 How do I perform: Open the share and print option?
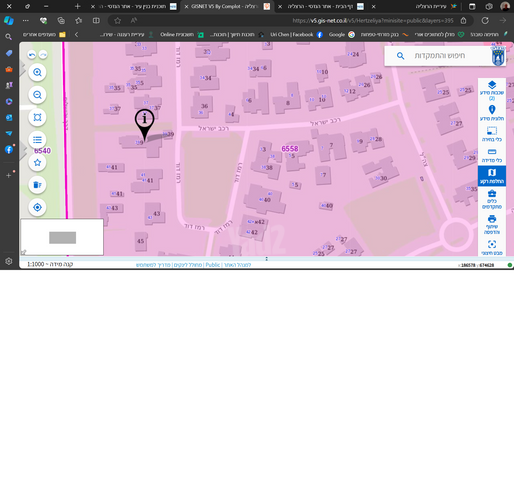[x=492, y=225]
